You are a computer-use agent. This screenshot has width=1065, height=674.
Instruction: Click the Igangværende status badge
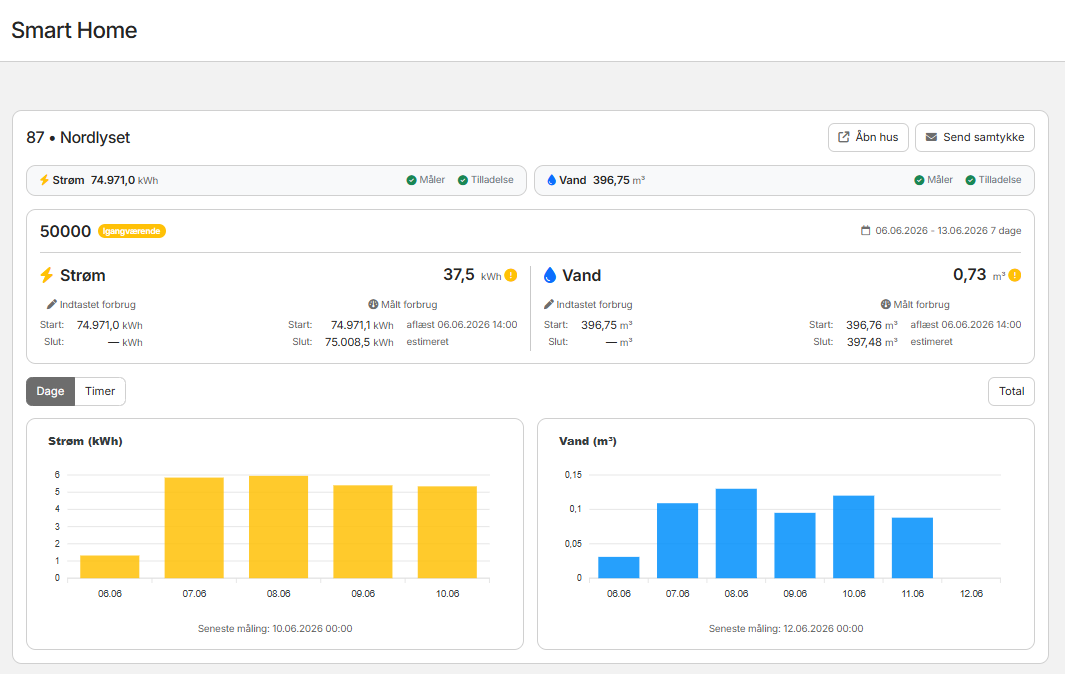pyautogui.click(x=132, y=231)
